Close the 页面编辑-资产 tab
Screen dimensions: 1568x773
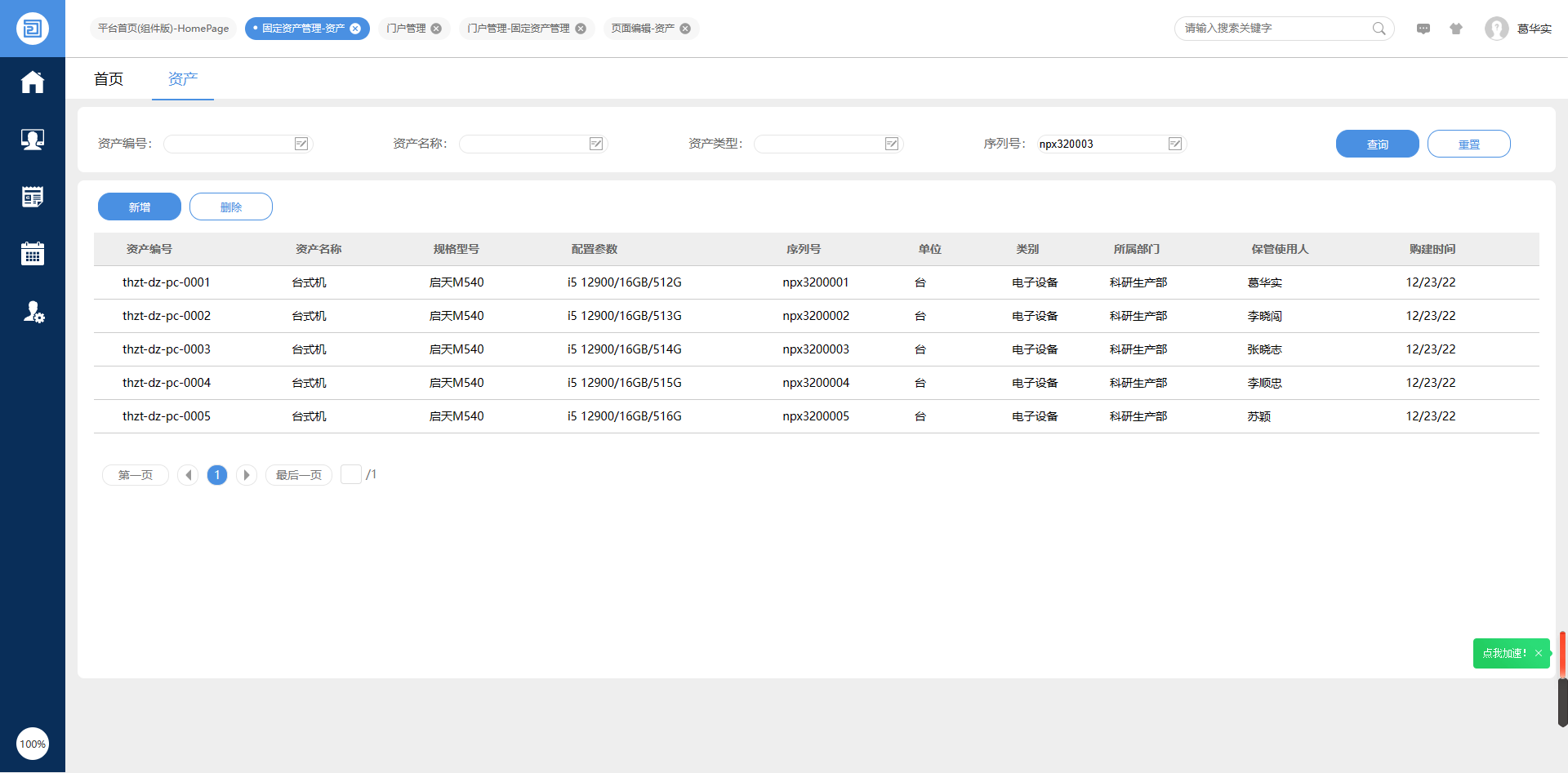point(685,29)
